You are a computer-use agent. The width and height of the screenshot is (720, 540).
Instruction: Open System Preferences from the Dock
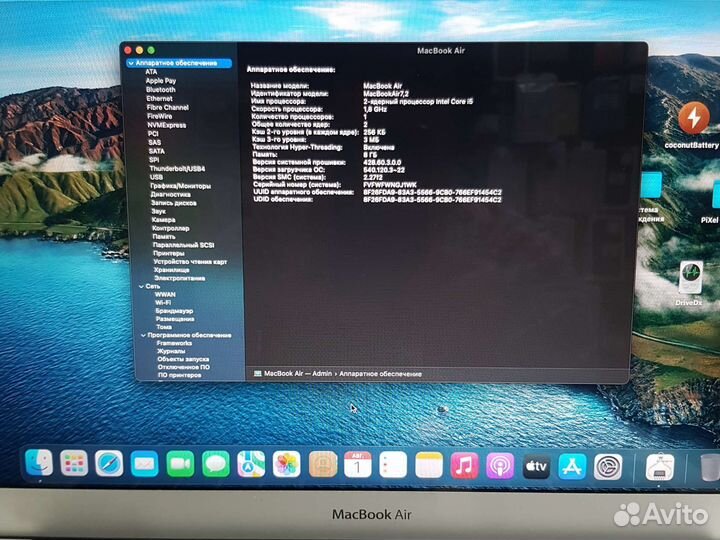pyautogui.click(x=608, y=467)
